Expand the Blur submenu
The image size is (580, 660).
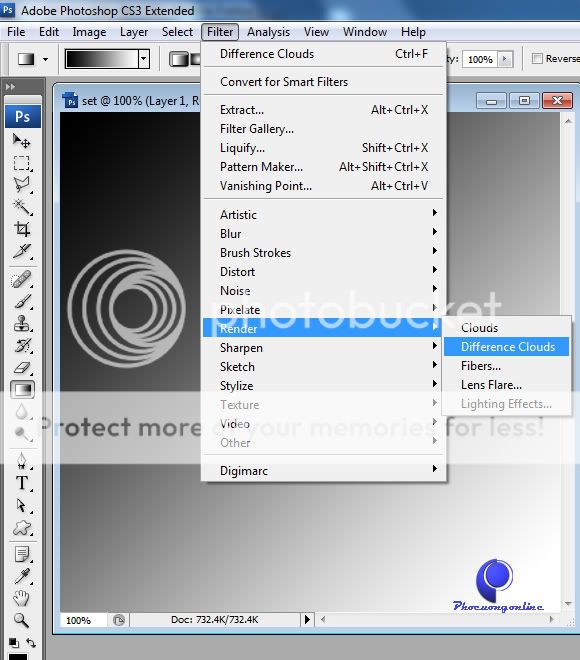click(323, 234)
